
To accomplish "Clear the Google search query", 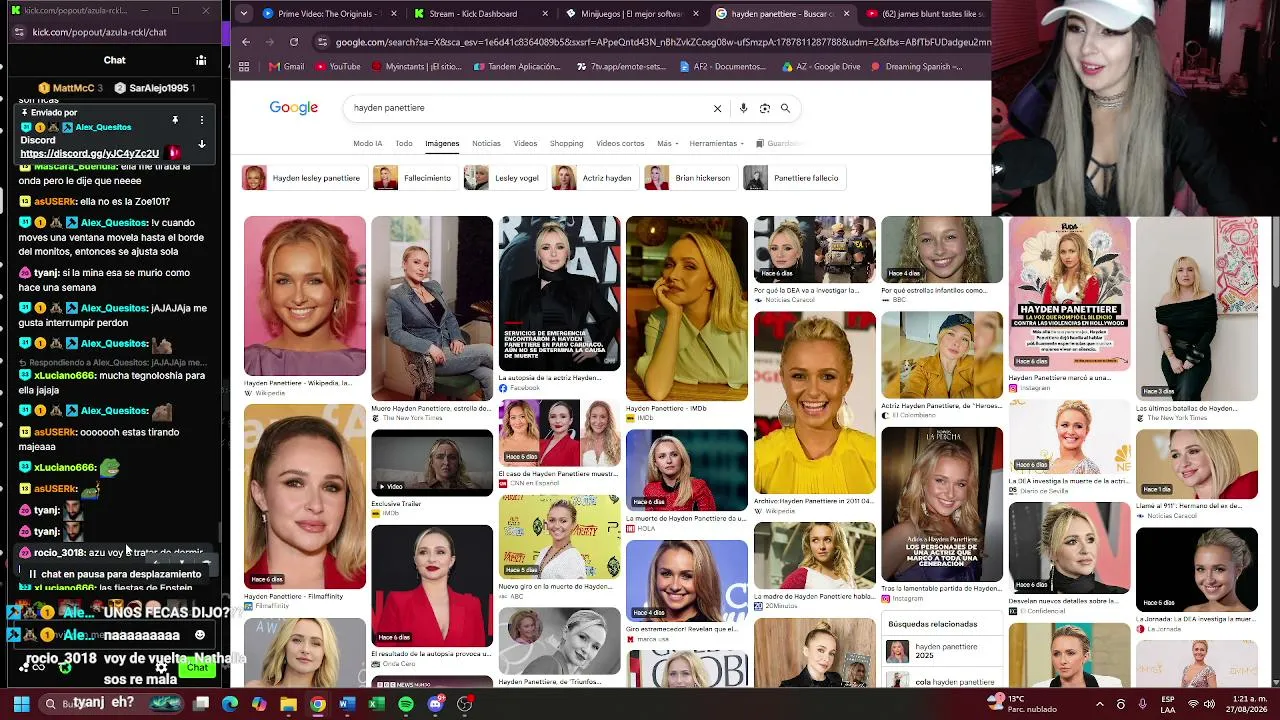I will coord(717,108).
